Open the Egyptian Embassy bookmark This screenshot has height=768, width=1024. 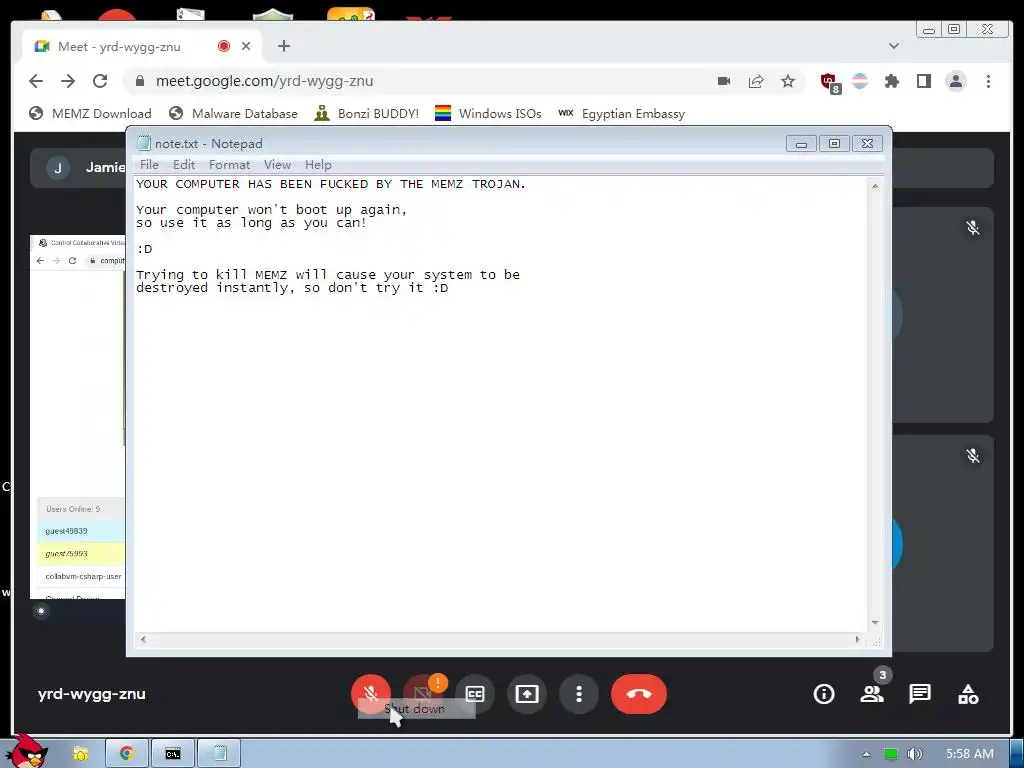pyautogui.click(x=621, y=114)
